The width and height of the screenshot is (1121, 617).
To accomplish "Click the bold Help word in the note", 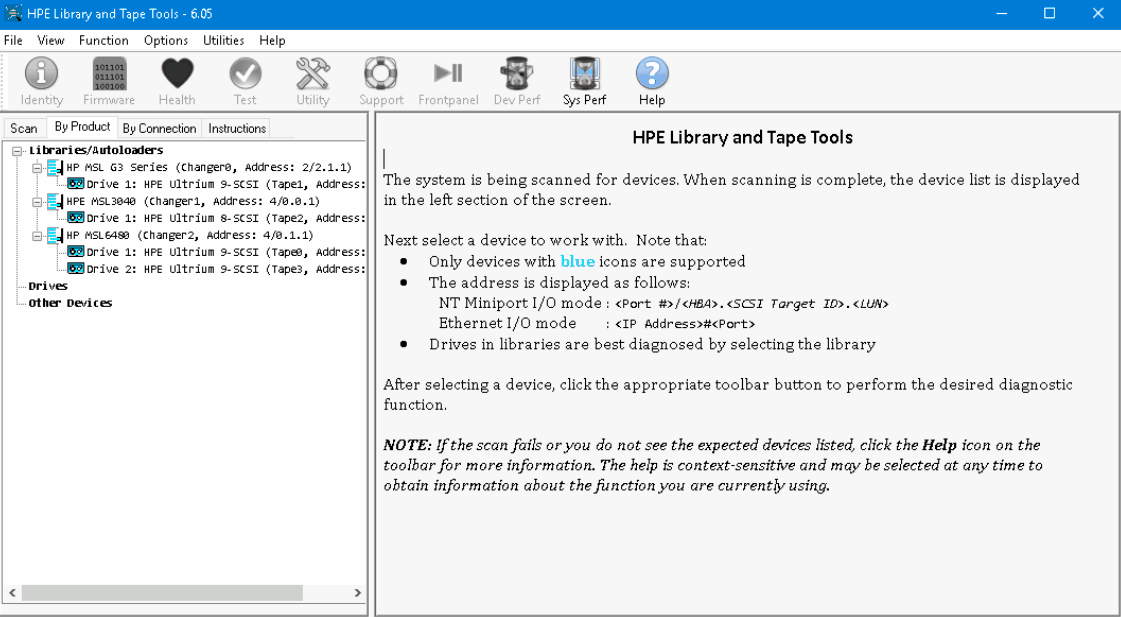I will point(939,445).
